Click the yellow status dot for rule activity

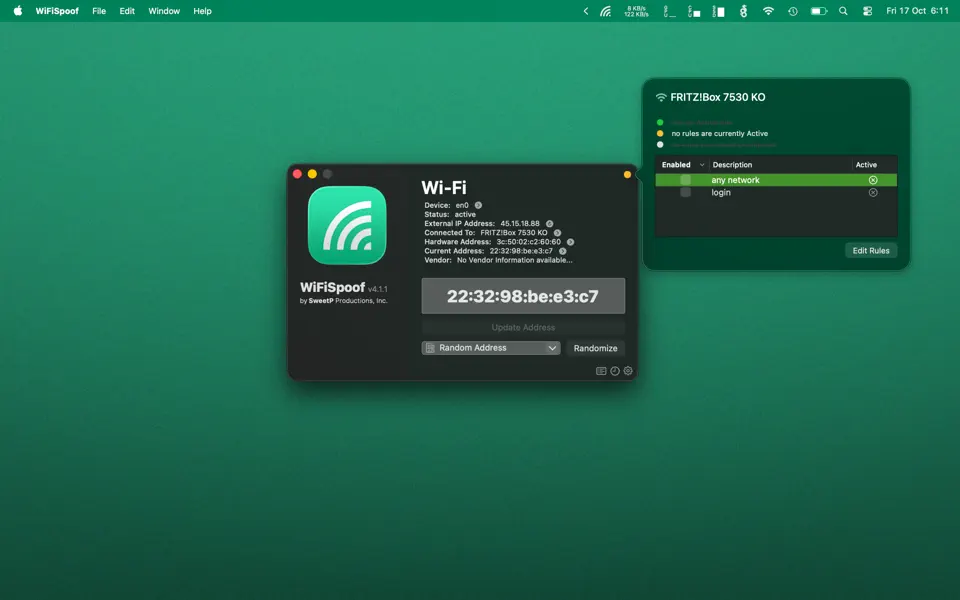[x=659, y=132]
